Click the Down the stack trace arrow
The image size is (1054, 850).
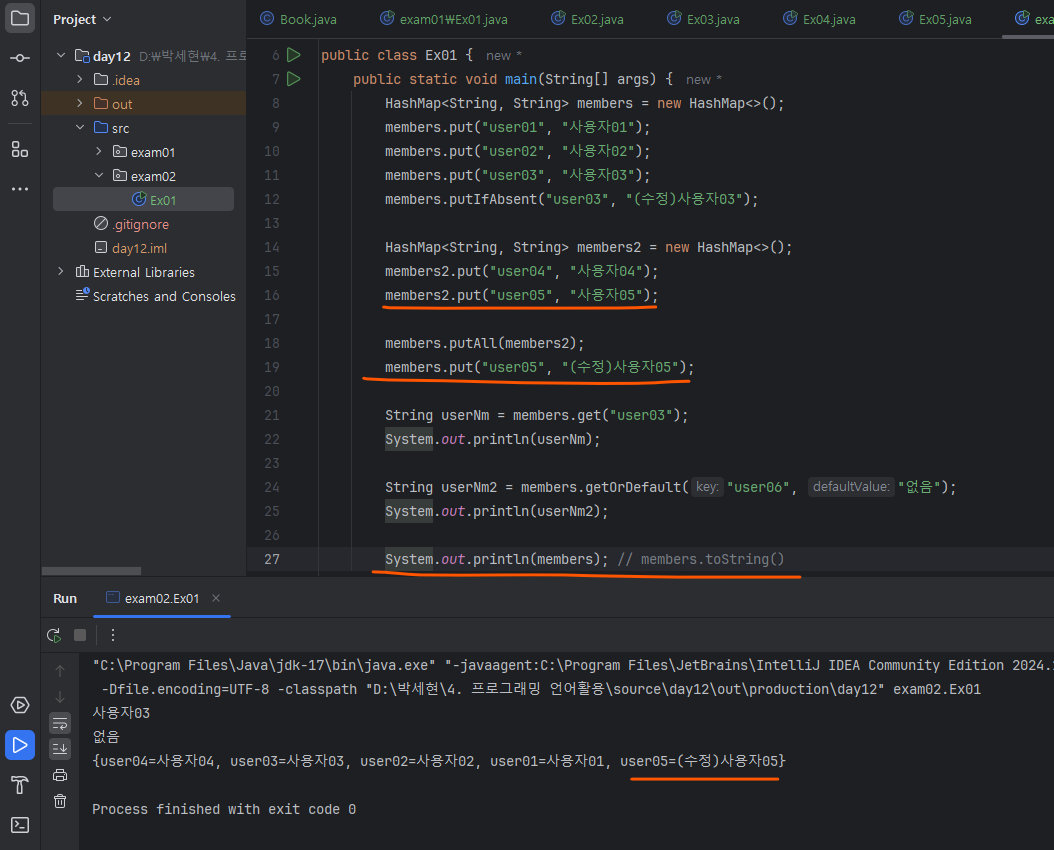[x=60, y=697]
